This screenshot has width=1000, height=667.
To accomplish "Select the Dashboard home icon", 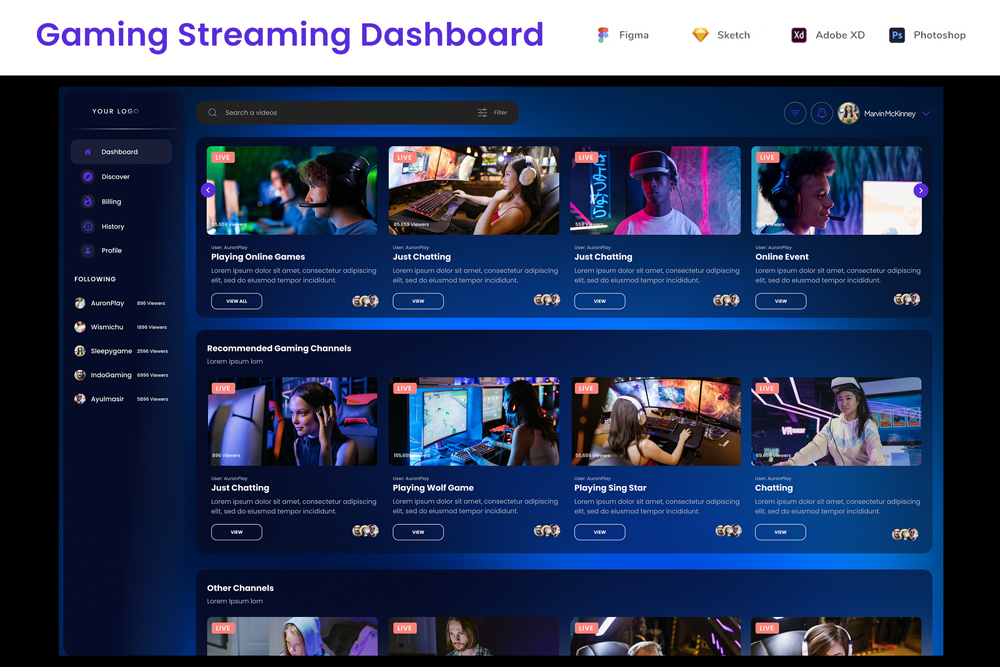I will [89, 151].
